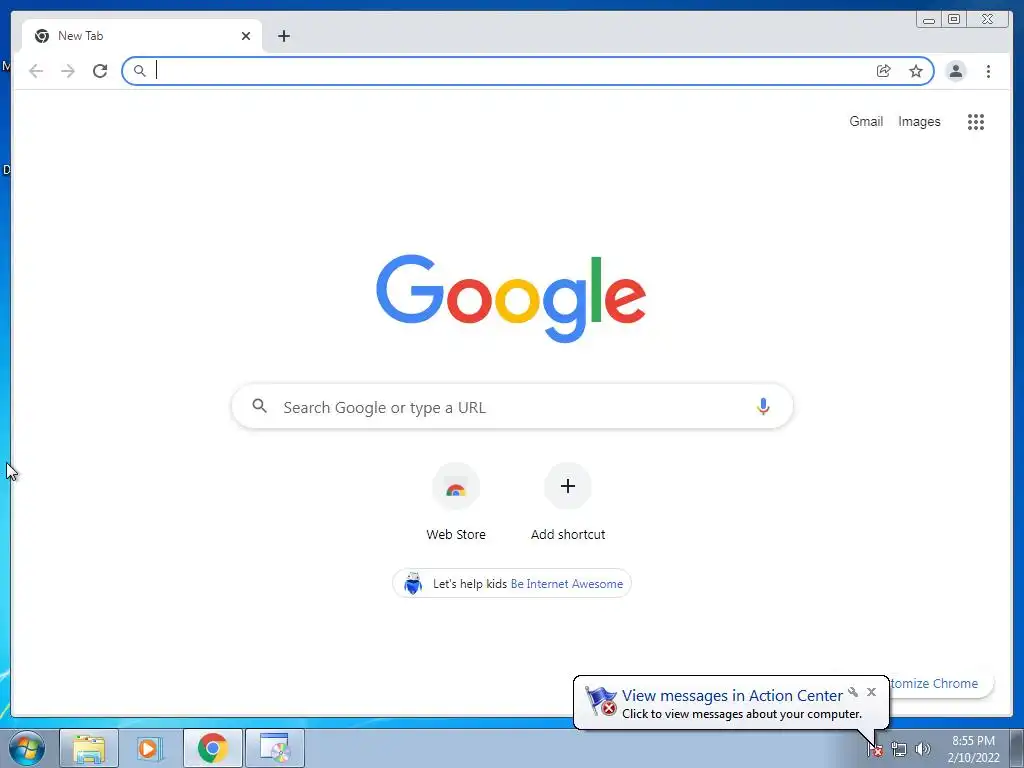Restore down the Chrome window
1024x768 pixels.
pyautogui.click(x=953, y=20)
